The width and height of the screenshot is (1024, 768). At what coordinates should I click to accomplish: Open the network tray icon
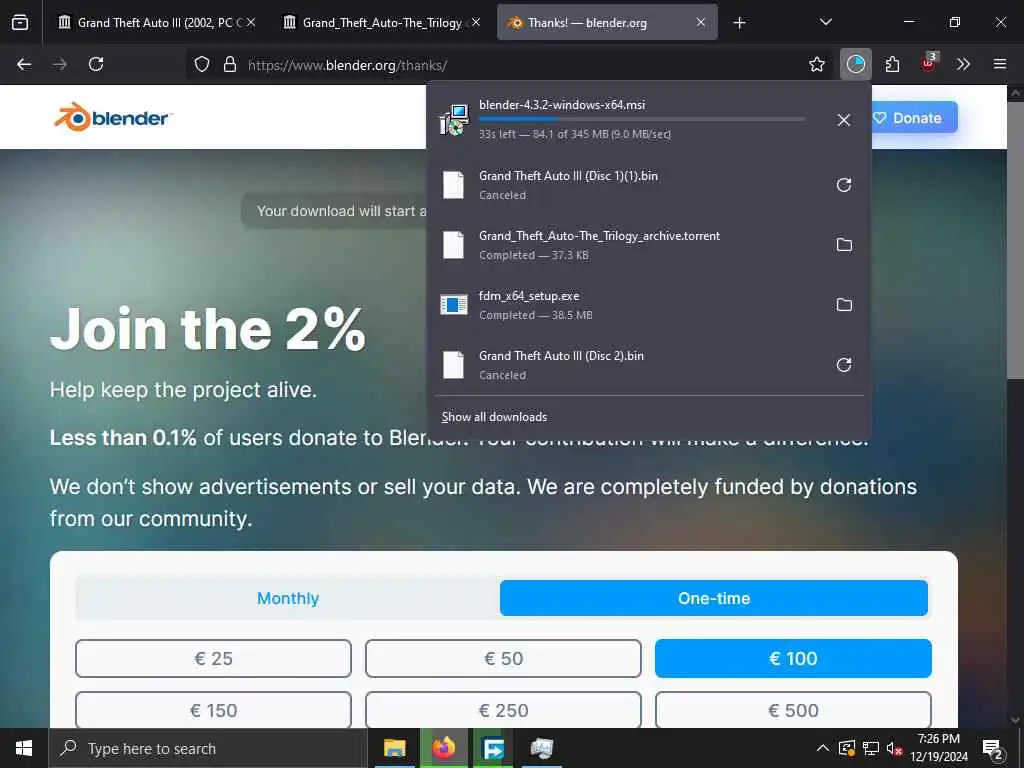pyautogui.click(x=871, y=748)
